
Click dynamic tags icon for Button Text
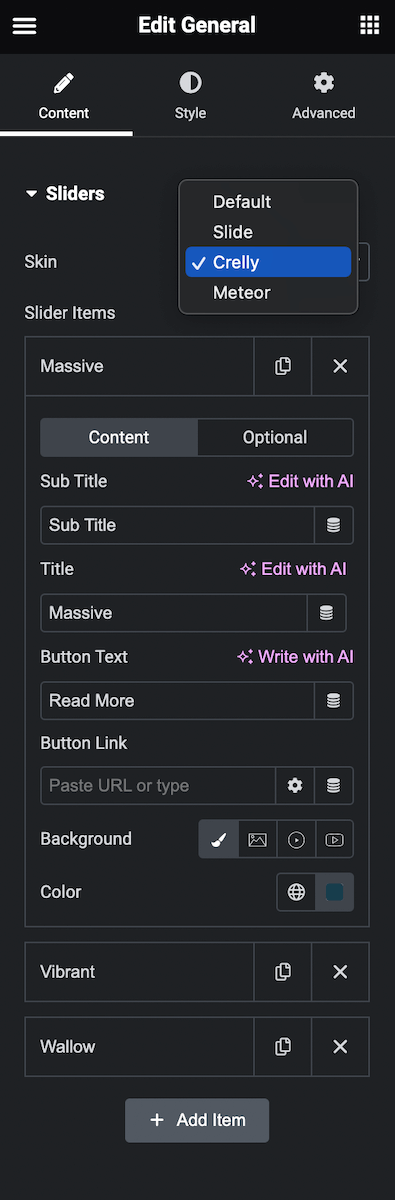coord(334,701)
